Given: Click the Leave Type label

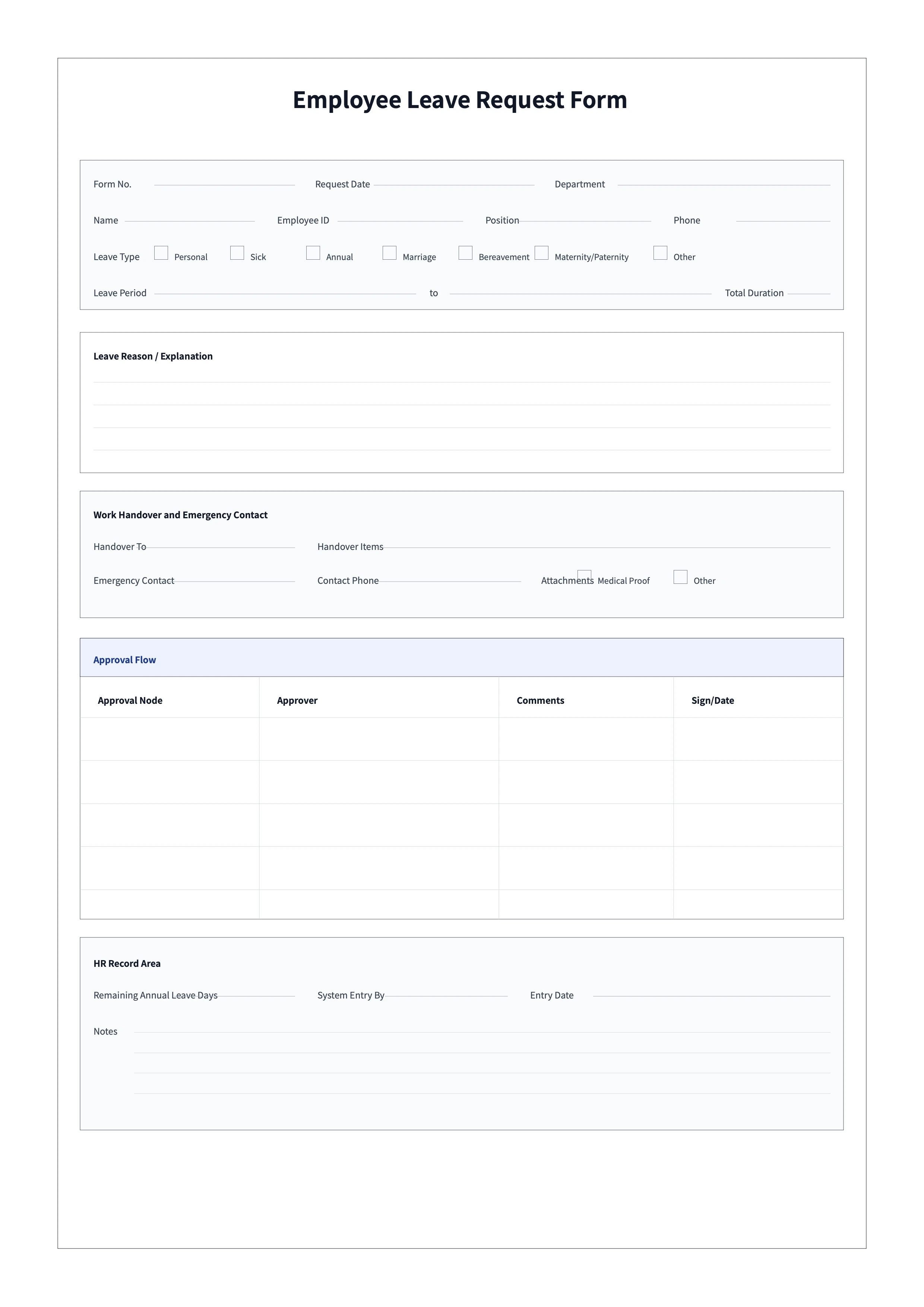Looking at the screenshot, I should pos(116,257).
